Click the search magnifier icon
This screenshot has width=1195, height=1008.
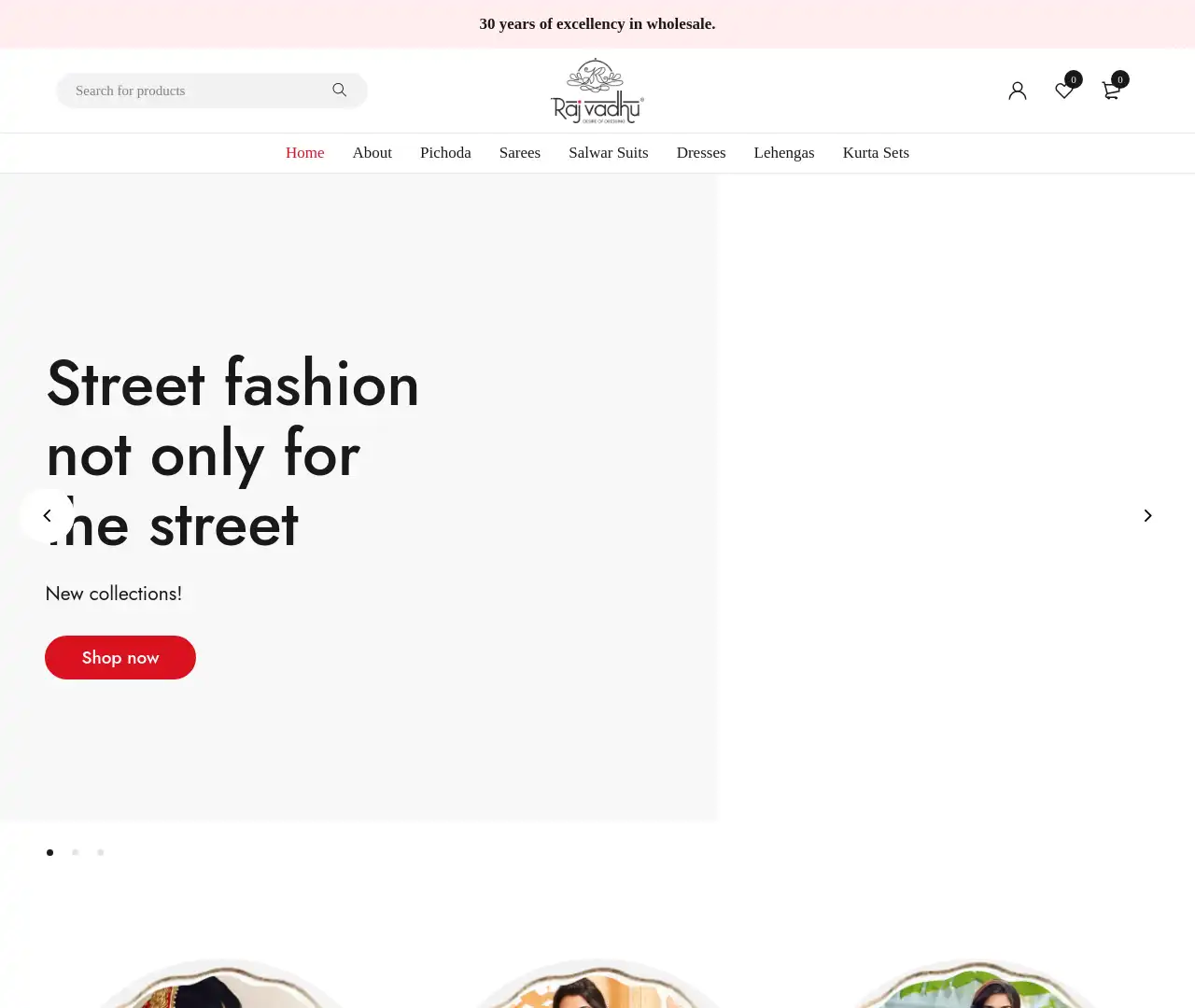[340, 91]
